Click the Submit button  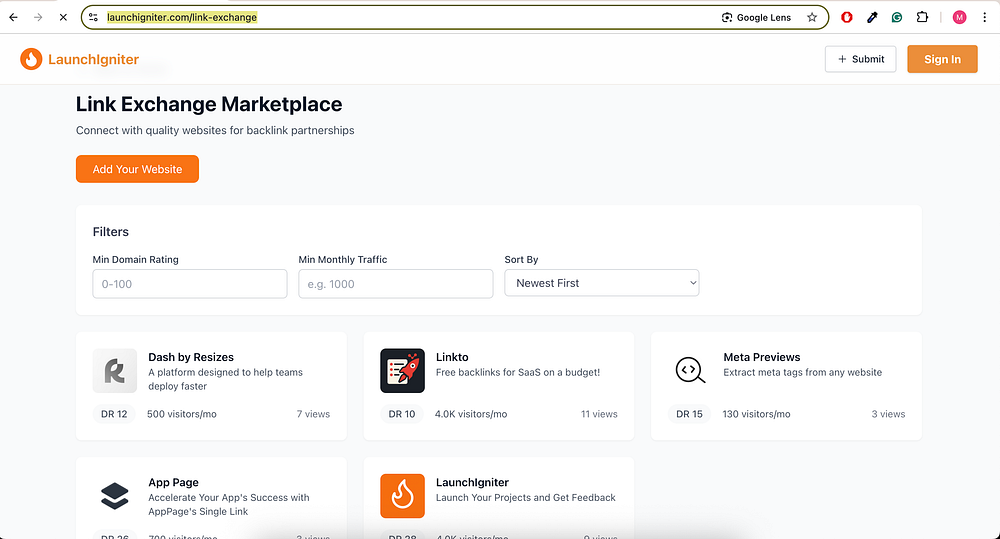pyautogui.click(x=860, y=59)
